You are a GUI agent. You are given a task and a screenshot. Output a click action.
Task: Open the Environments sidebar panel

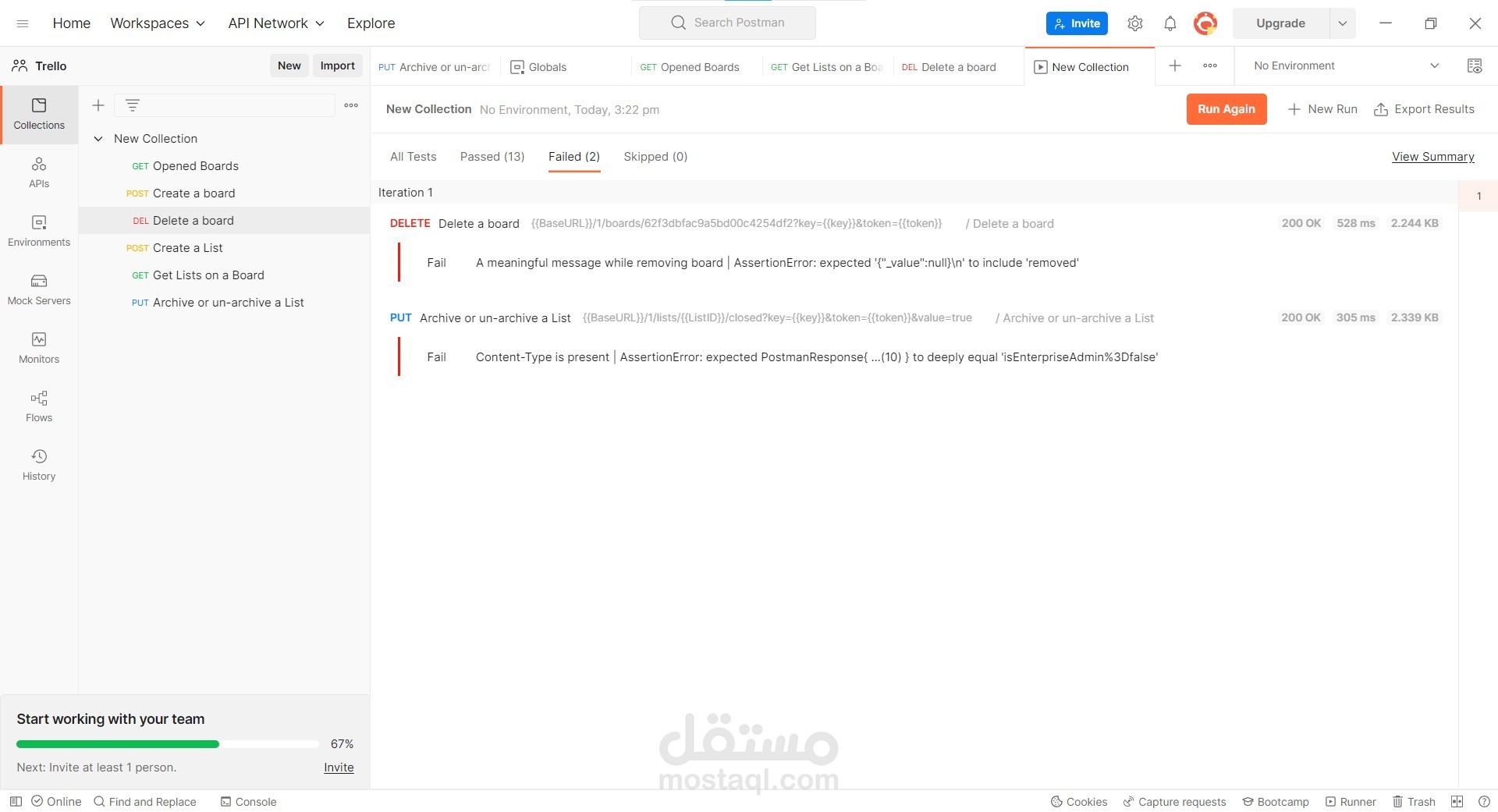tap(39, 232)
